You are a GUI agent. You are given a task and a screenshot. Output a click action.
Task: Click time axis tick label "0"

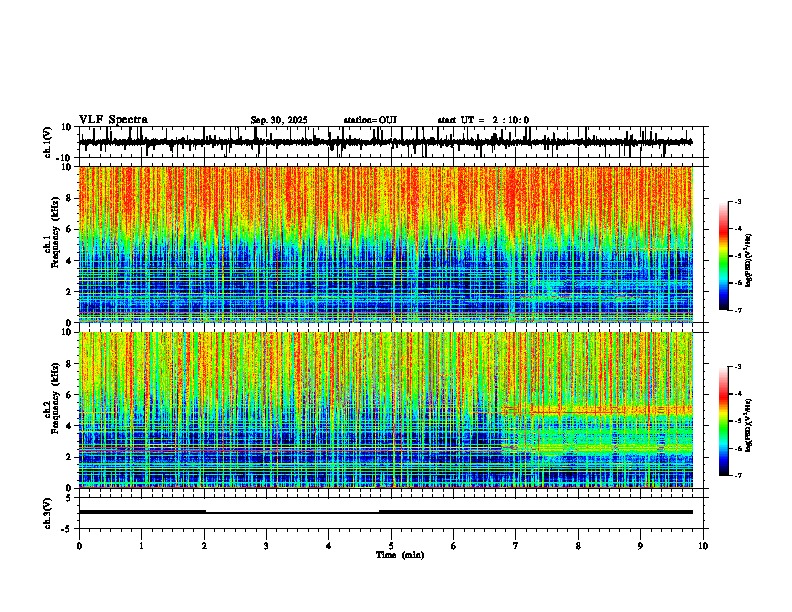79,546
